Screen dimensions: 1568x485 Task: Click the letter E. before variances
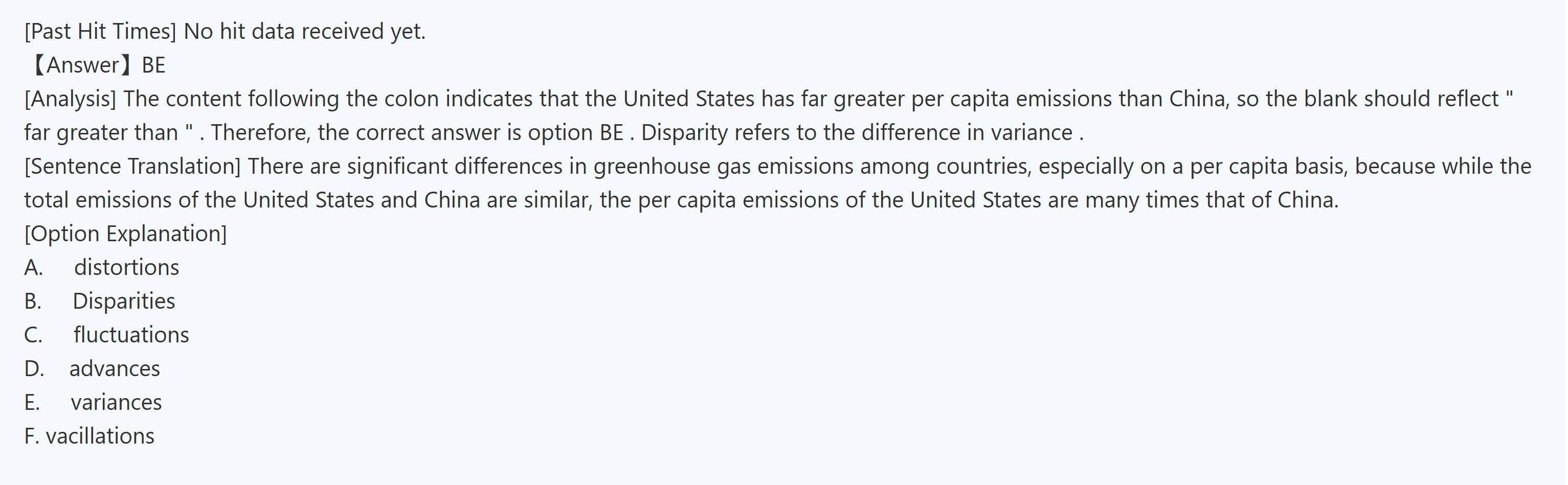32,403
